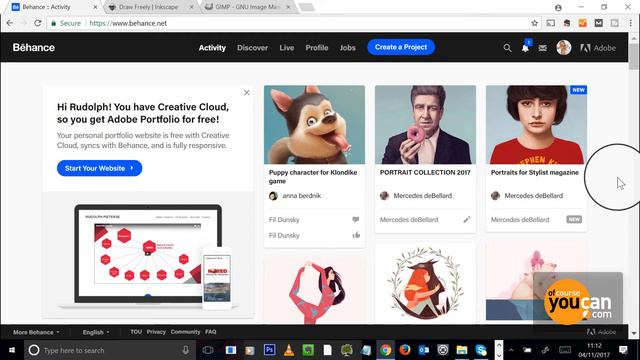Click the wreath girl illustration thumbnail
Viewport: 640px width, 360px height.
425,284
